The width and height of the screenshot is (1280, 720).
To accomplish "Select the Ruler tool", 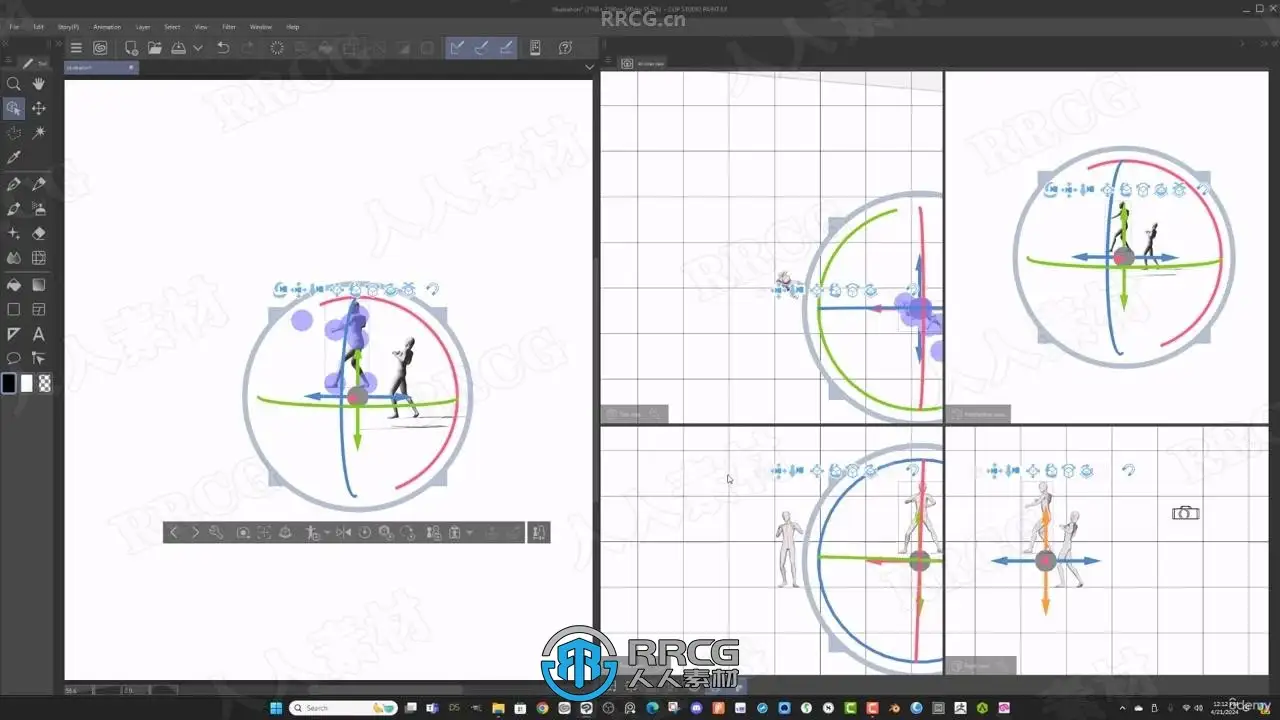I will coord(14,334).
